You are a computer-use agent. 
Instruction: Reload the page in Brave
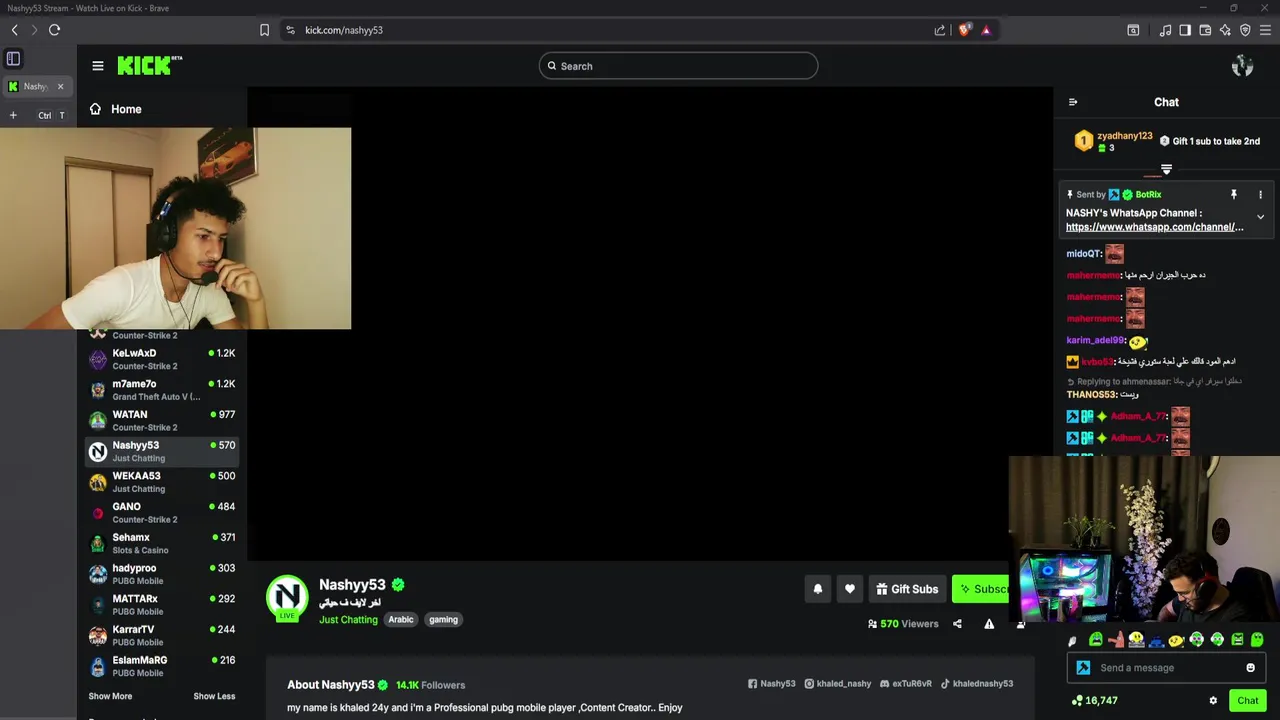pos(54,30)
